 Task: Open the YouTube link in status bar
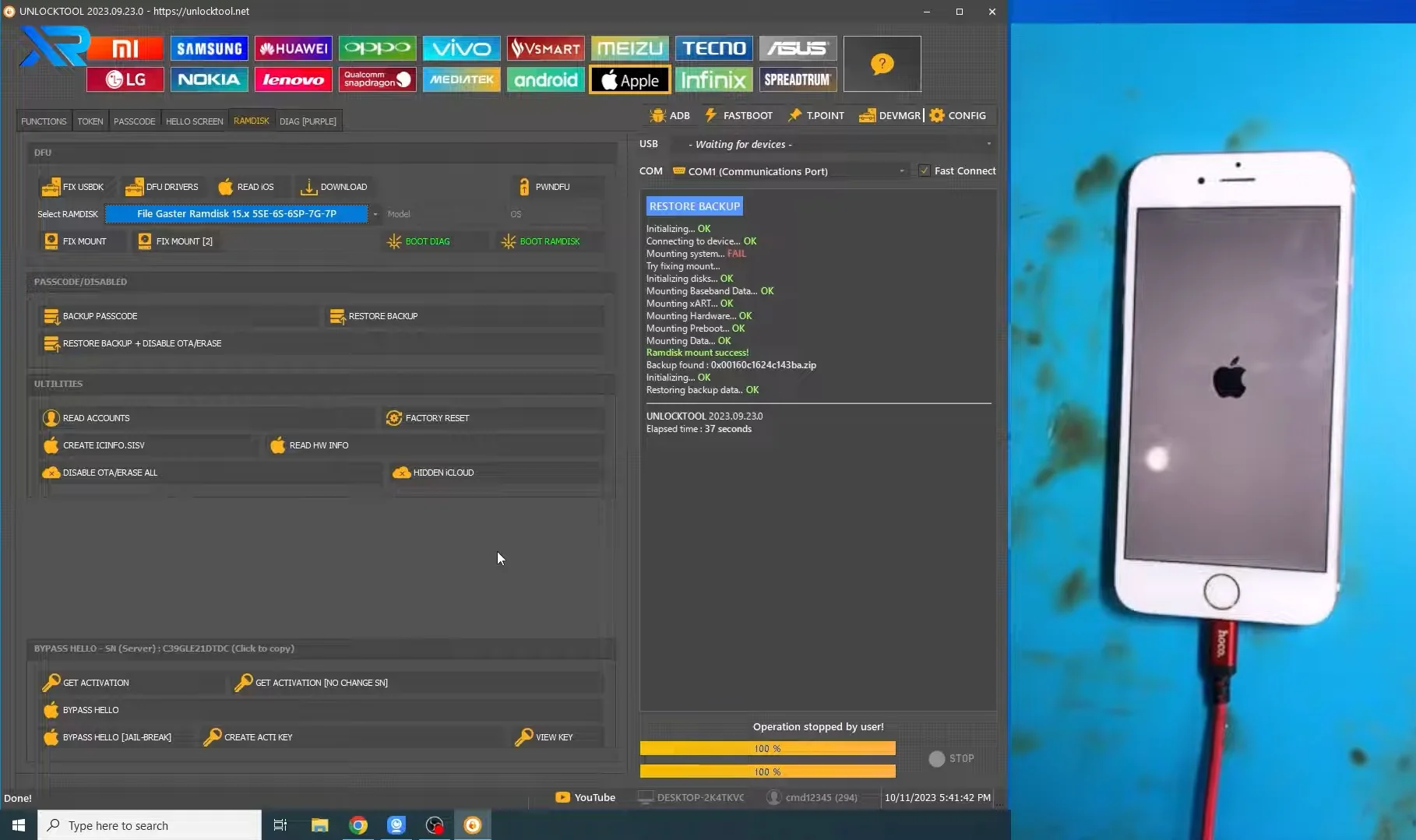[585, 797]
